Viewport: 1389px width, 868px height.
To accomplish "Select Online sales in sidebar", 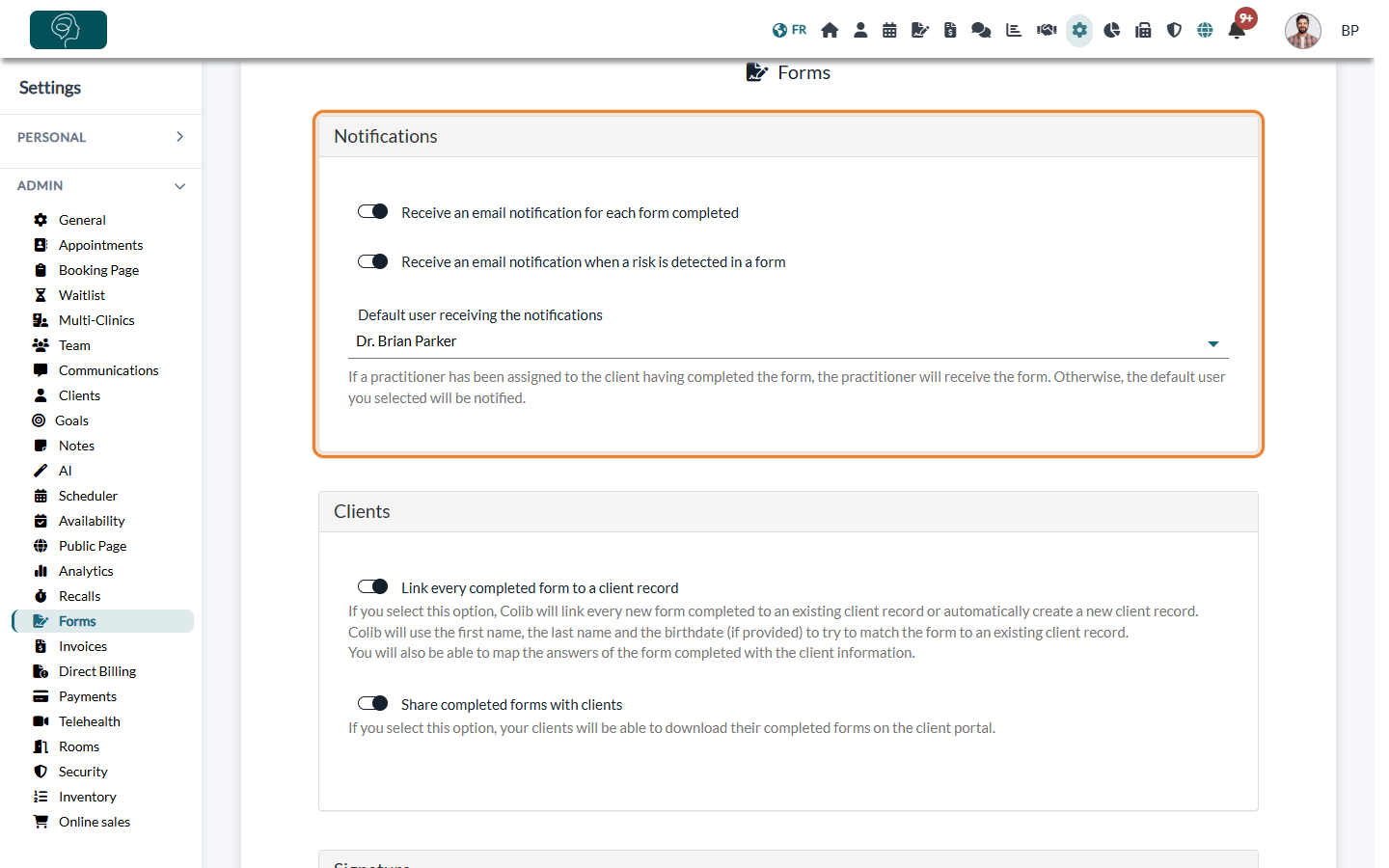I will pos(95,822).
